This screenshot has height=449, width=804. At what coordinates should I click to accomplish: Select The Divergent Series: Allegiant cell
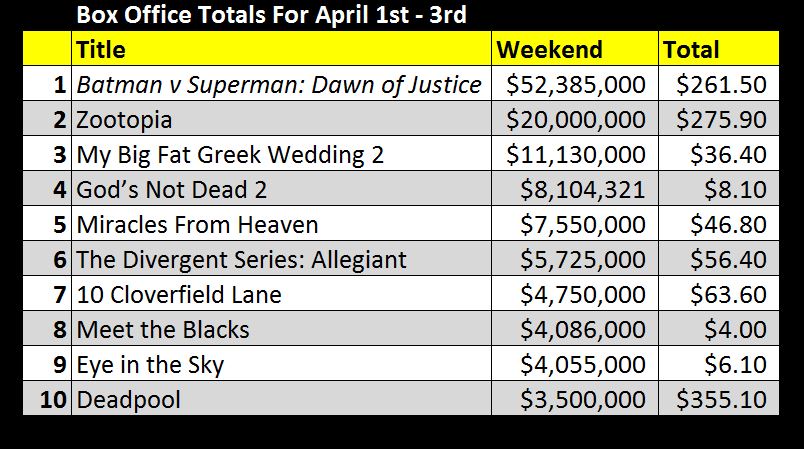click(x=241, y=260)
